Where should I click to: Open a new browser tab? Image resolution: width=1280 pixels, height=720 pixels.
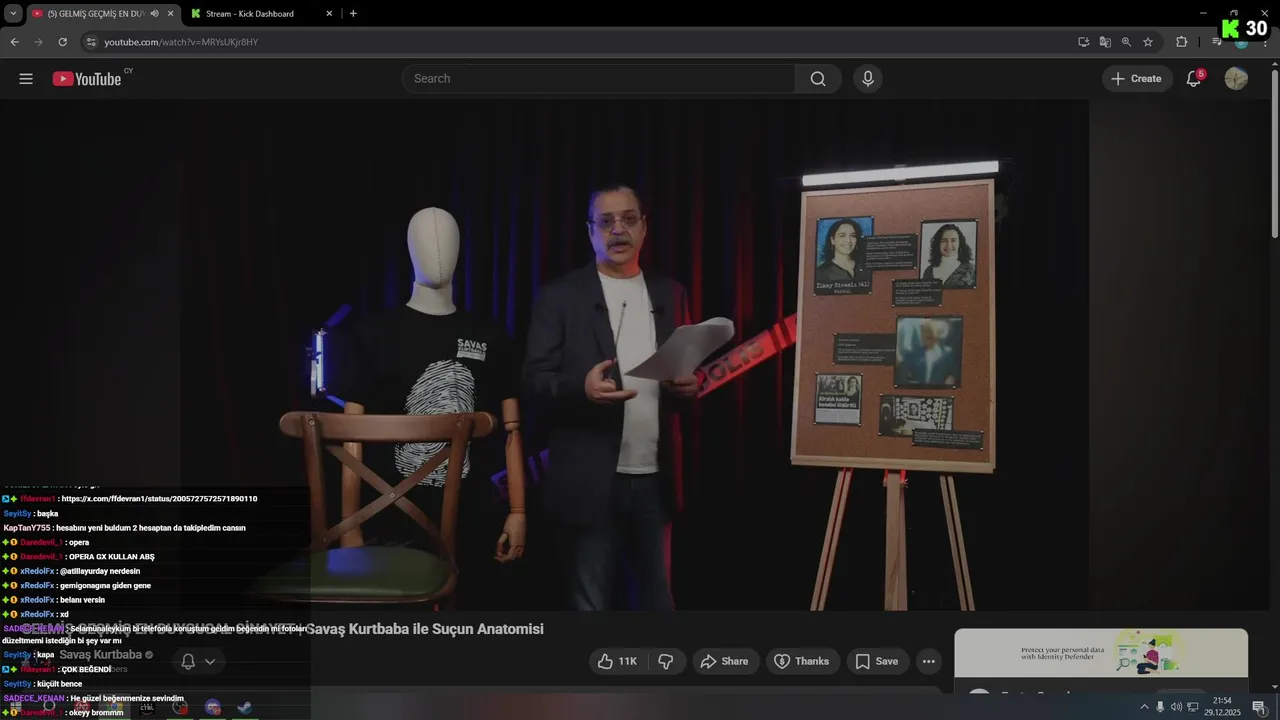[x=353, y=14]
